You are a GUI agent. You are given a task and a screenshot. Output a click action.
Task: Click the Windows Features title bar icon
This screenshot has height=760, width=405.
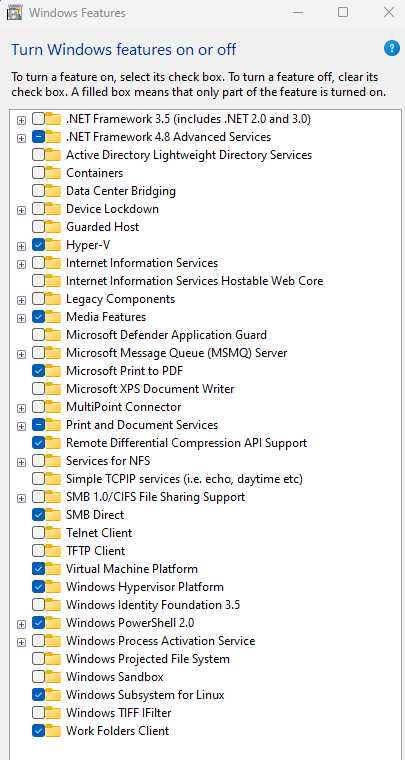pyautogui.click(x=14, y=13)
